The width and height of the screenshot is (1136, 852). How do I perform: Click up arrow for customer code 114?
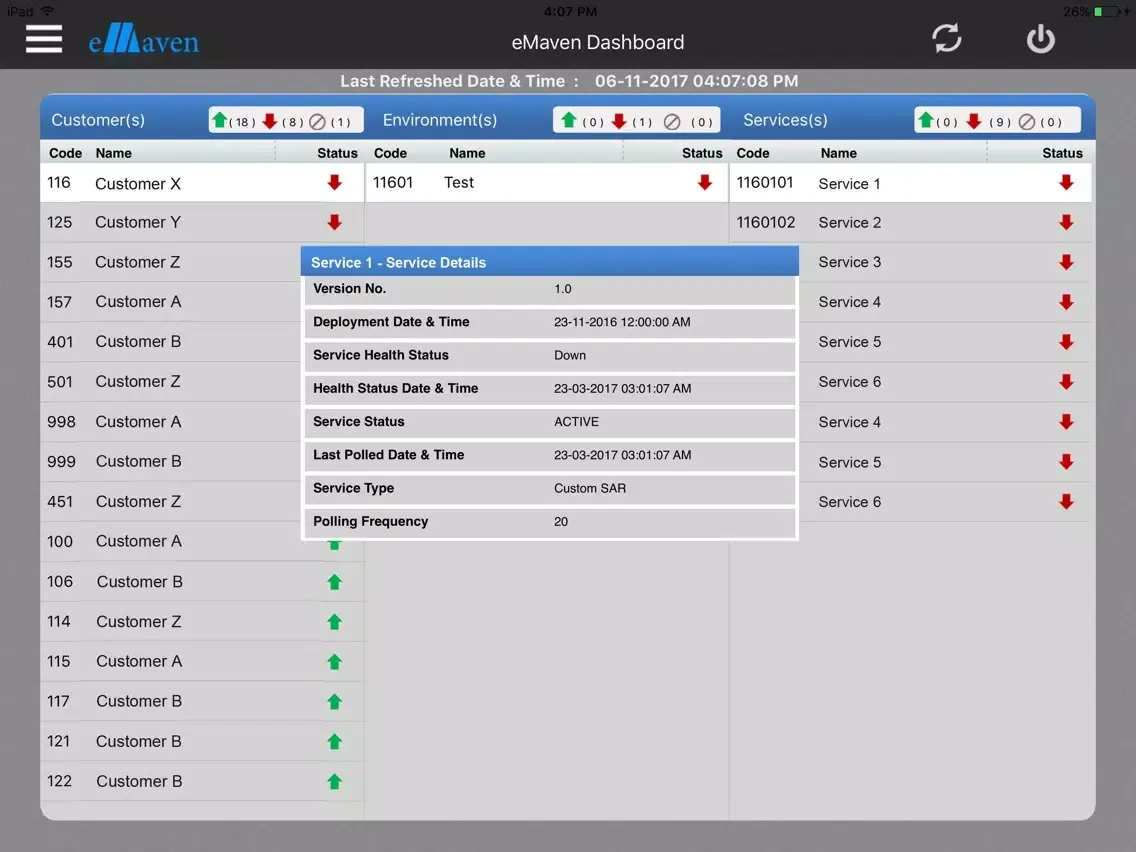pos(334,622)
